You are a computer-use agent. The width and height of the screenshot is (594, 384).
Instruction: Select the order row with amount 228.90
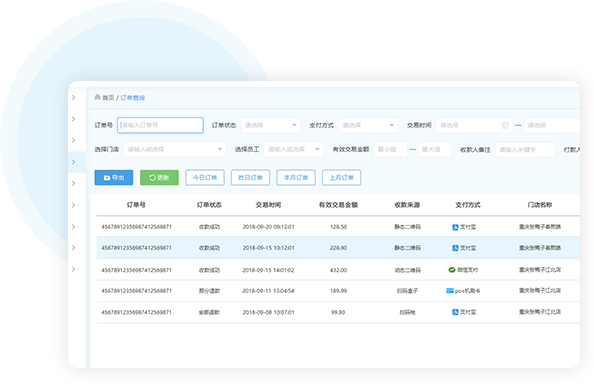click(x=338, y=248)
